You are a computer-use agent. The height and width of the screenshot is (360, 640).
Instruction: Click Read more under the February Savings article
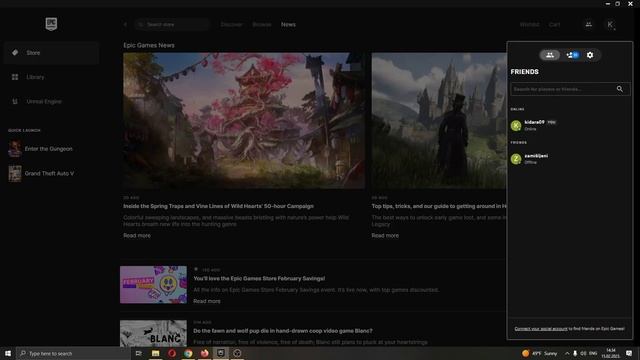click(x=207, y=301)
